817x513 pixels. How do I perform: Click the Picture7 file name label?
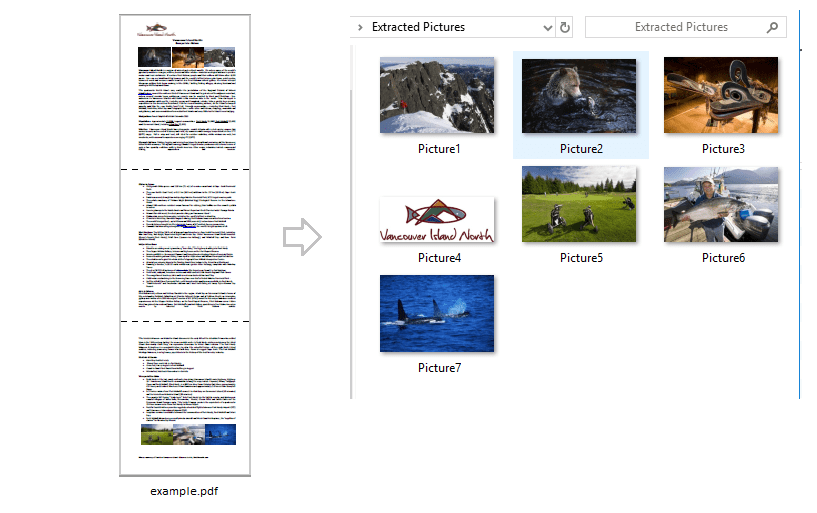[x=438, y=368]
